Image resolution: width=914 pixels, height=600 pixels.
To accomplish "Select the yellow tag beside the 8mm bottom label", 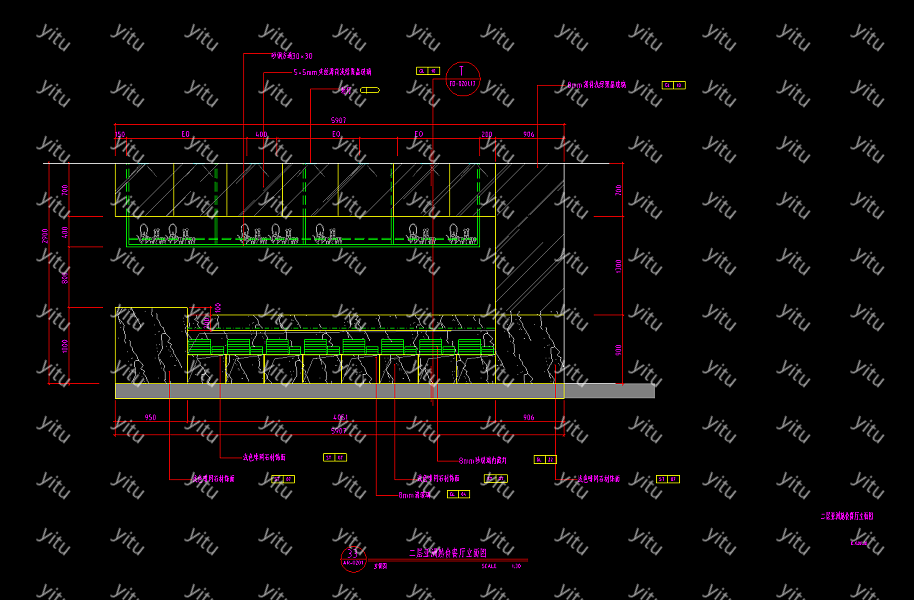I will tap(458, 494).
